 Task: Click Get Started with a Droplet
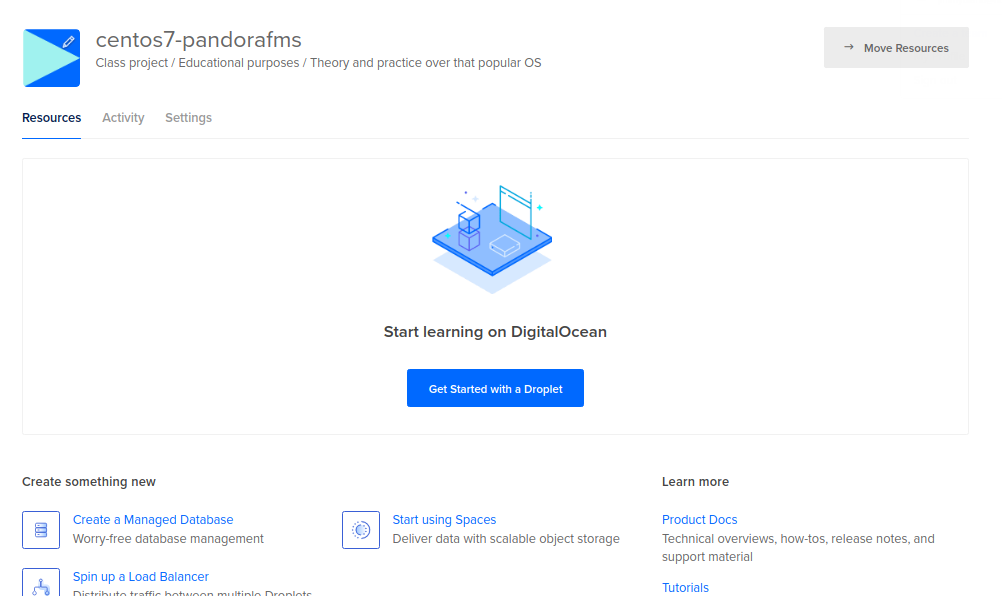point(495,389)
